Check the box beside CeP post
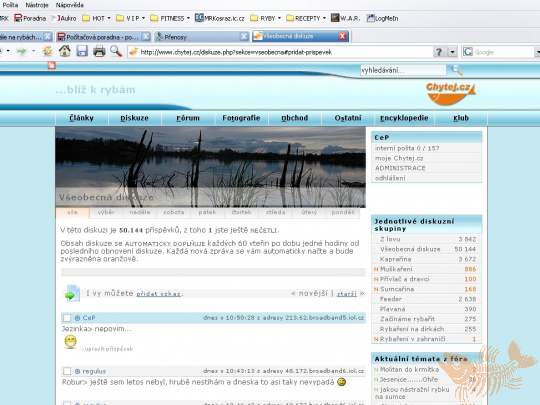Screen dimensions: 540x405 [x=67, y=318]
